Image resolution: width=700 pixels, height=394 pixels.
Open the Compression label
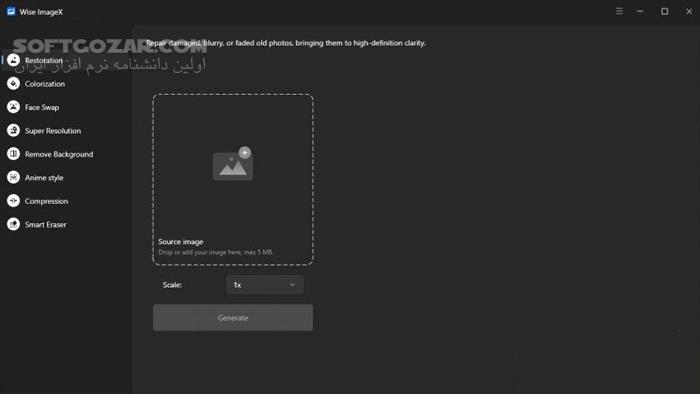pos(46,201)
